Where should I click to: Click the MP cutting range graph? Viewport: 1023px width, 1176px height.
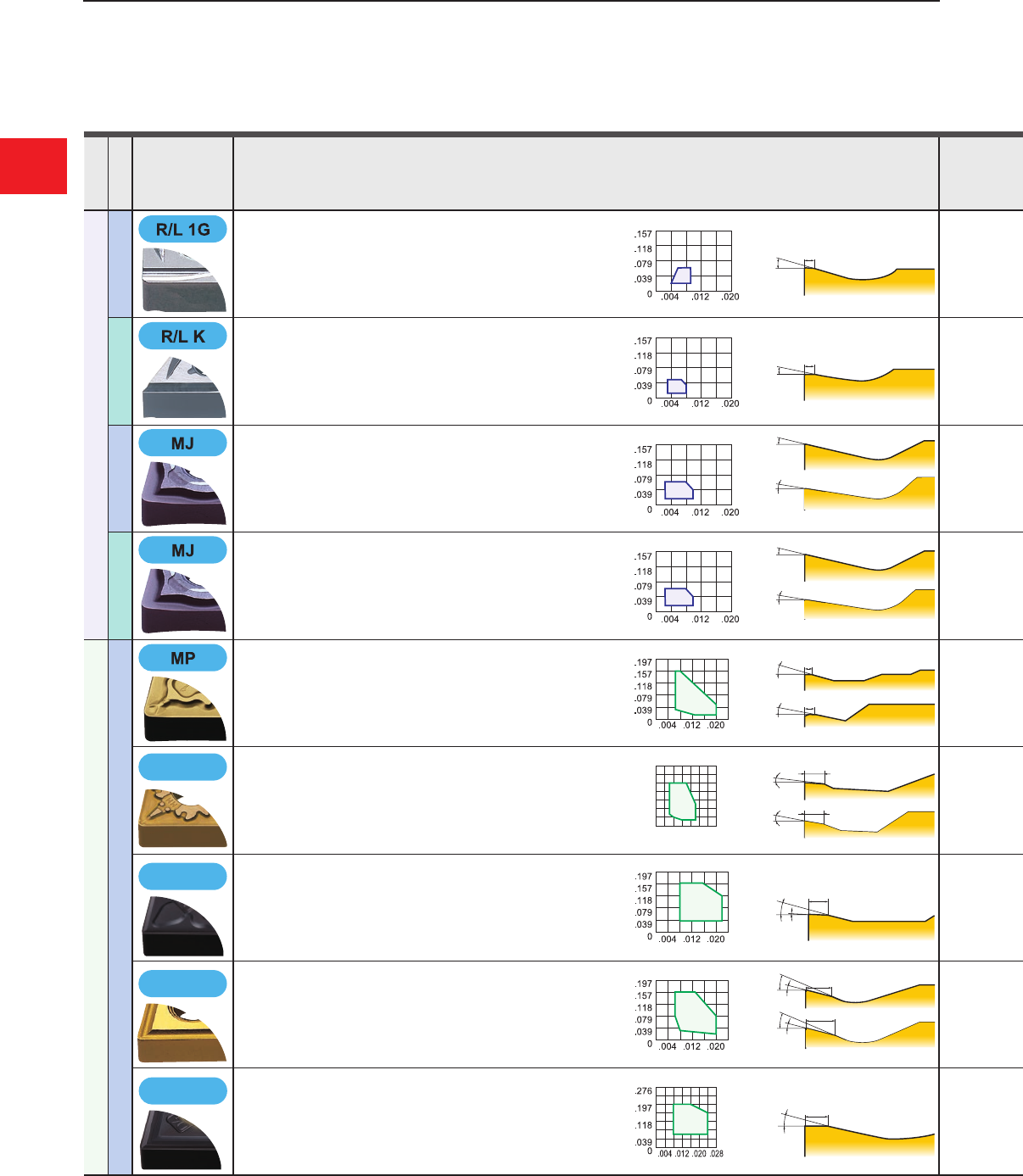(691, 690)
